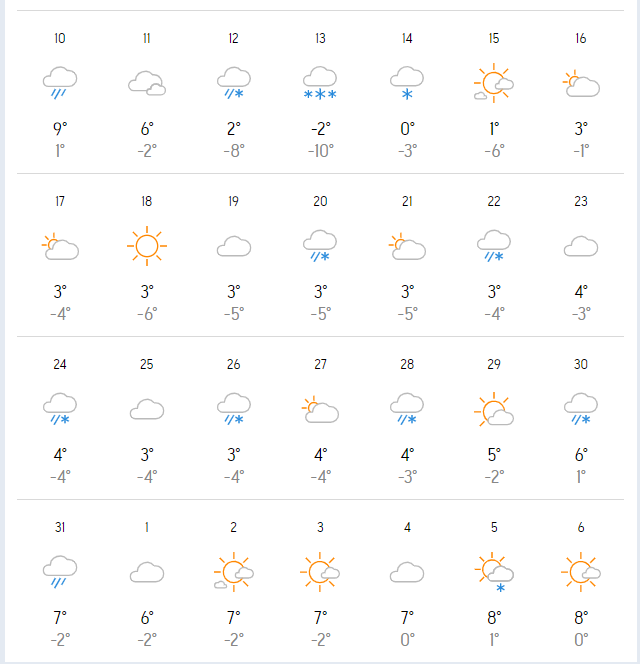Open the day 22 sleet forecast icon
Image resolution: width=640 pixels, height=664 pixels.
(x=494, y=246)
